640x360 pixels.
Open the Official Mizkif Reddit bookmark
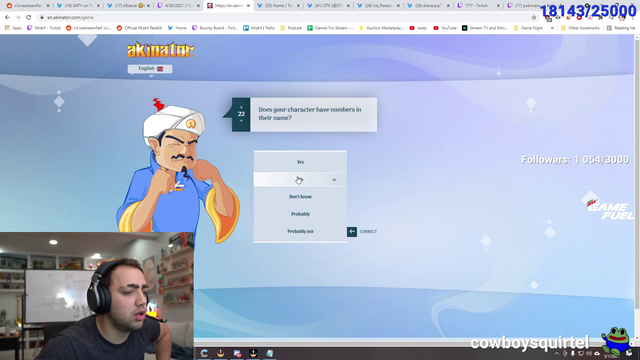point(140,28)
